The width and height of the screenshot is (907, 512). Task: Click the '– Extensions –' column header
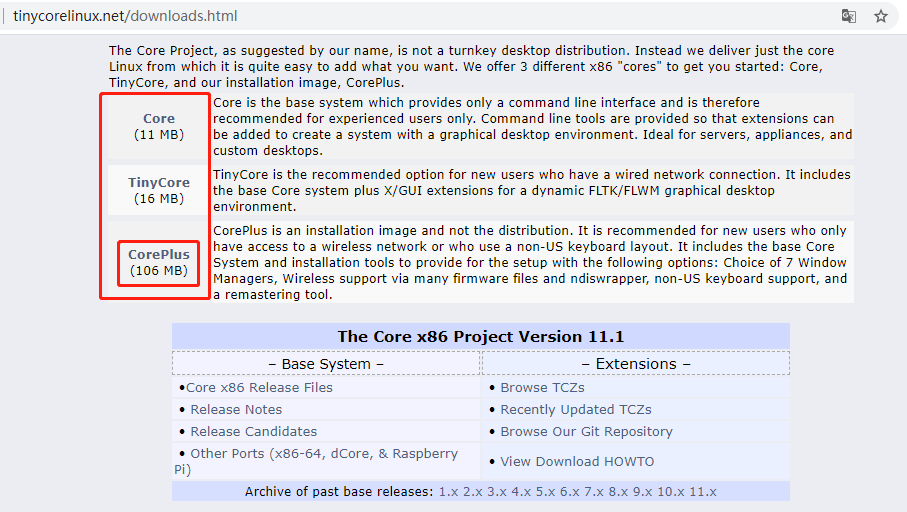pyautogui.click(x=636, y=364)
